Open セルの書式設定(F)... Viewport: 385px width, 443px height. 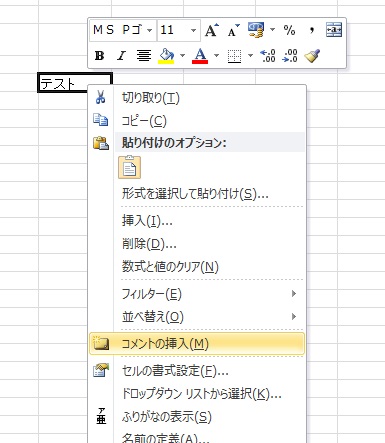point(197,370)
